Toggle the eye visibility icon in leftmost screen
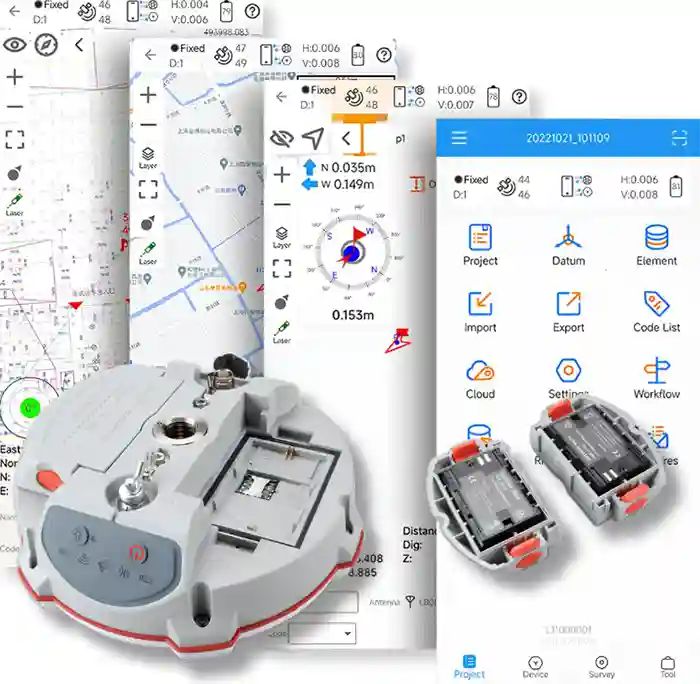The width and height of the screenshot is (700, 684). tap(14, 45)
